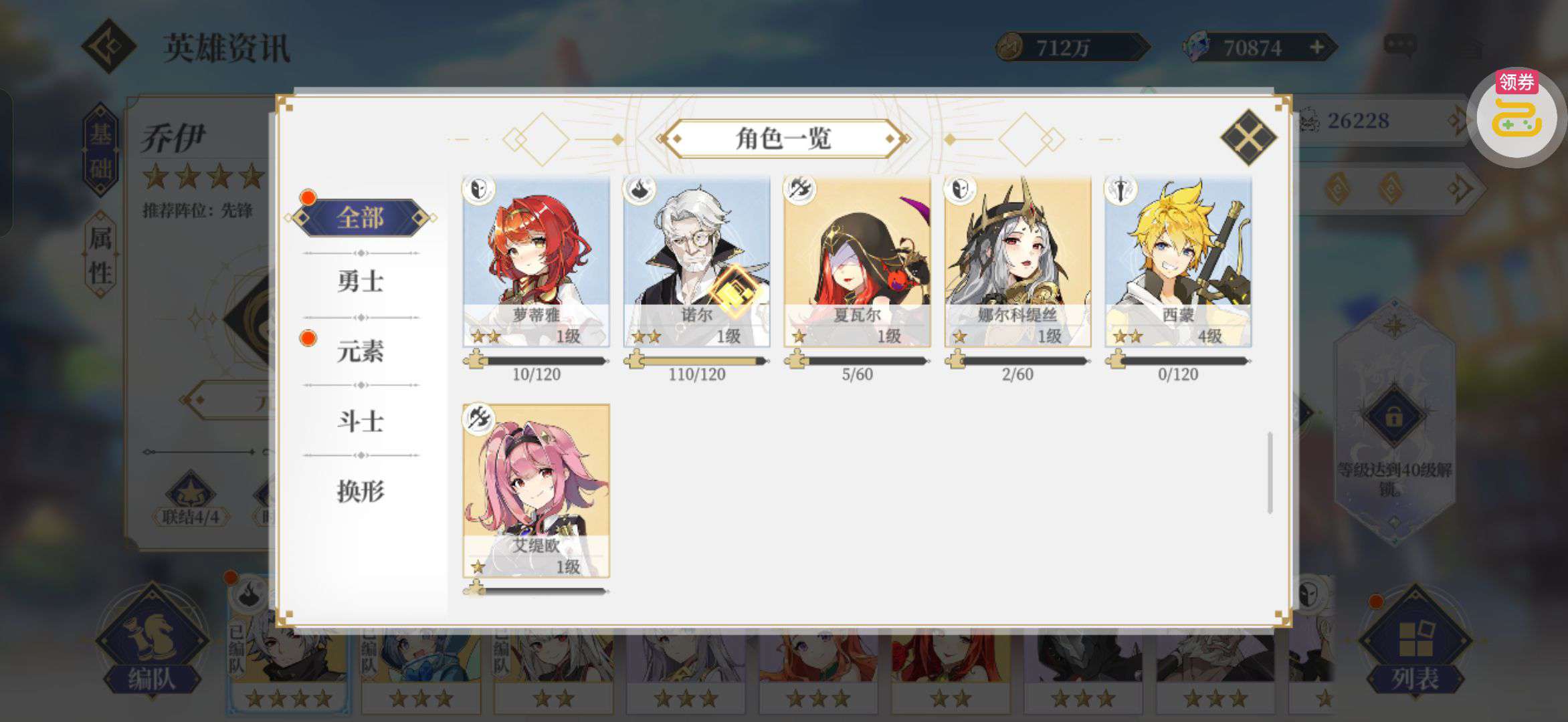Close the 角色一览 dialog with the X icon
Viewport: 1568px width, 722px height.
[1248, 138]
